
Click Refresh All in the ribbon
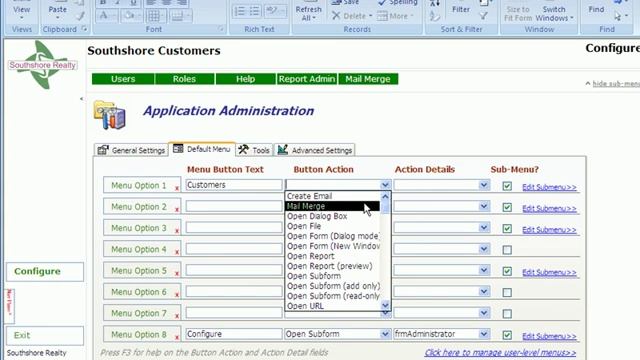coord(308,13)
